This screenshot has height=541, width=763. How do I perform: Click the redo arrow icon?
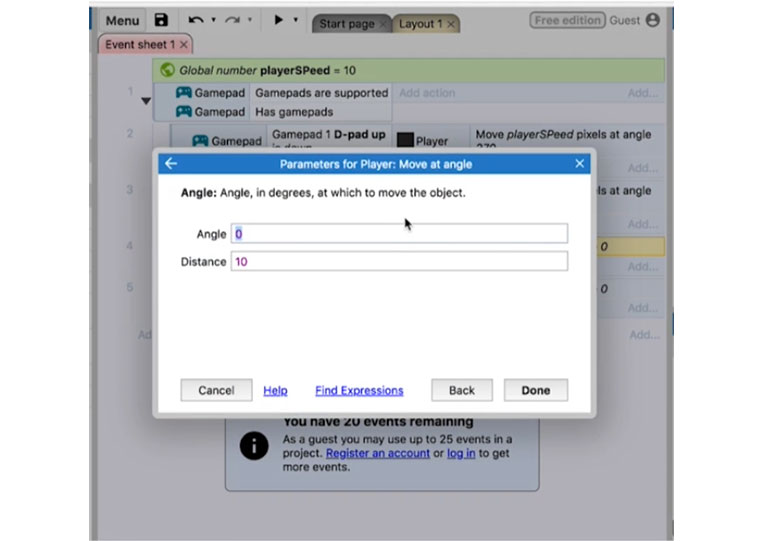point(232,20)
